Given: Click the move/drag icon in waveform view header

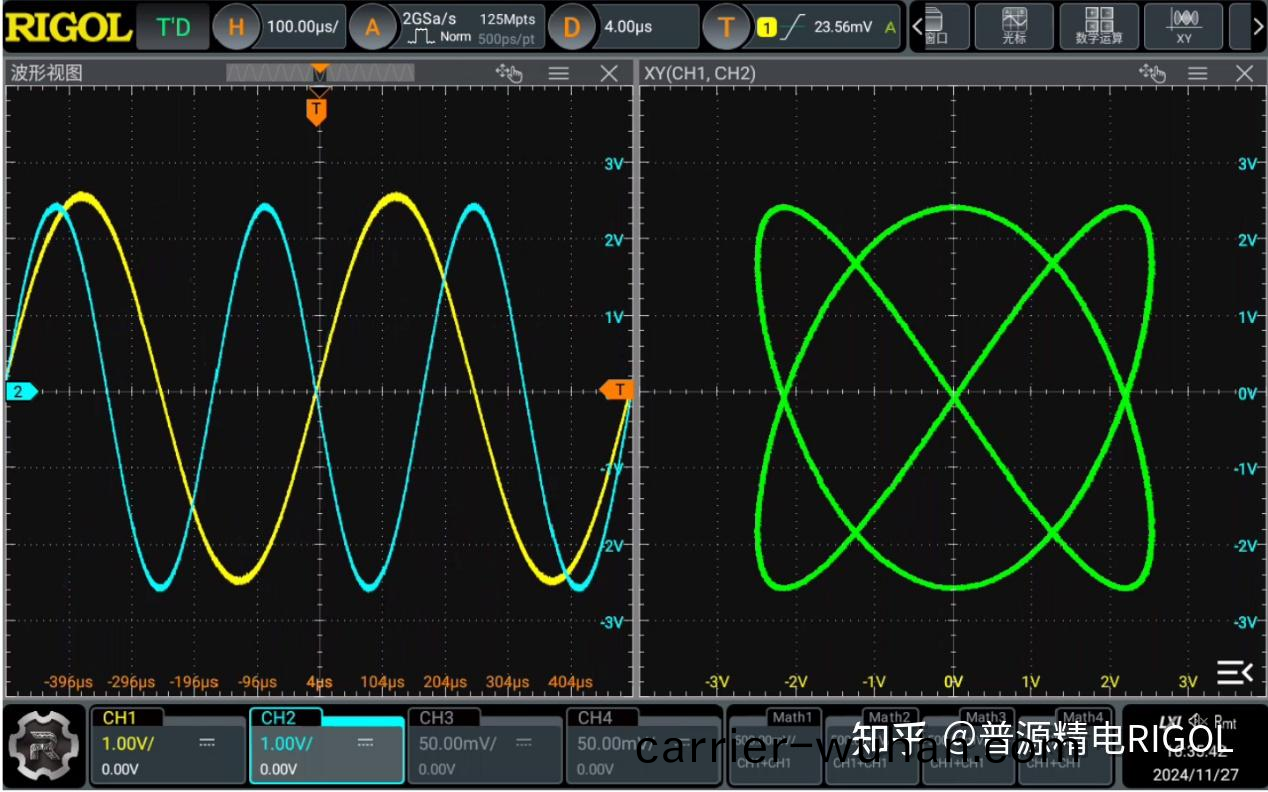Looking at the screenshot, I should click(x=509, y=73).
